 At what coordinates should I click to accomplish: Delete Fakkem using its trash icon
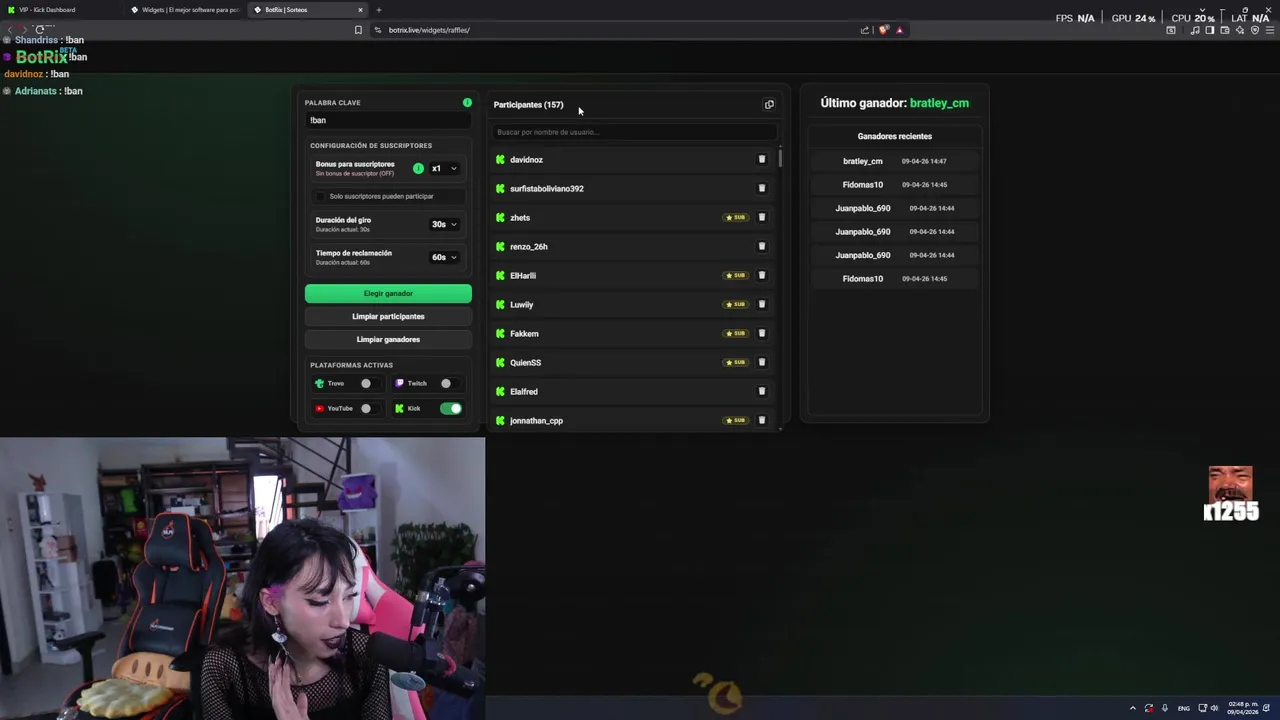(x=761, y=333)
